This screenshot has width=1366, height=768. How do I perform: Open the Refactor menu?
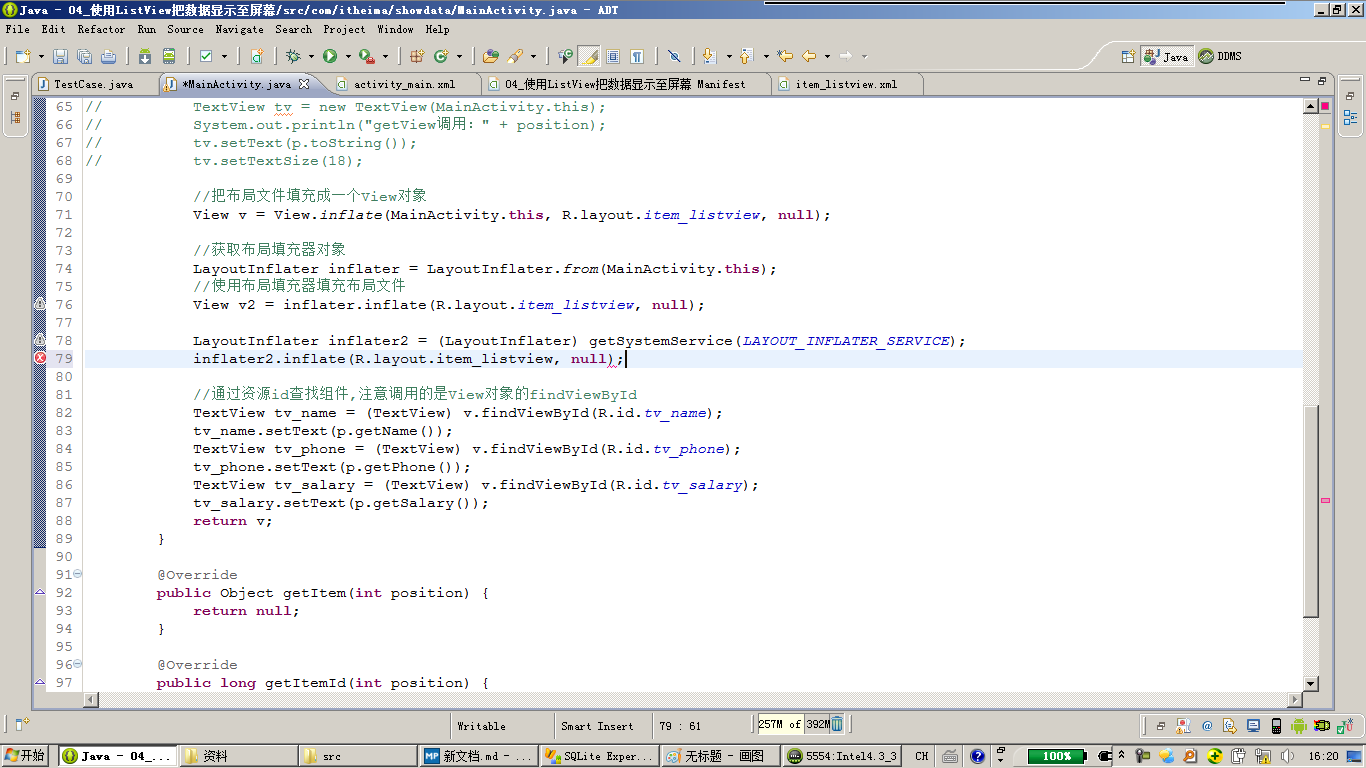tap(102, 30)
